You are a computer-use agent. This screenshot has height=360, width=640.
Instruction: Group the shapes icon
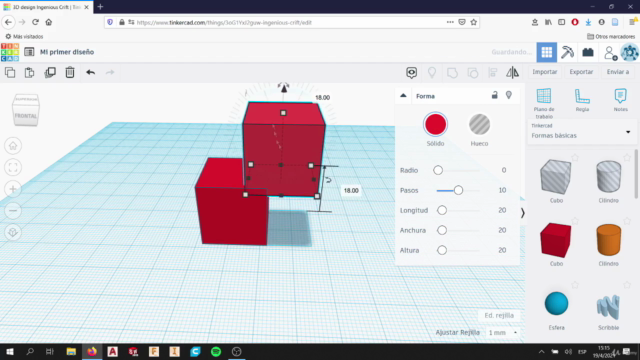coord(452,73)
